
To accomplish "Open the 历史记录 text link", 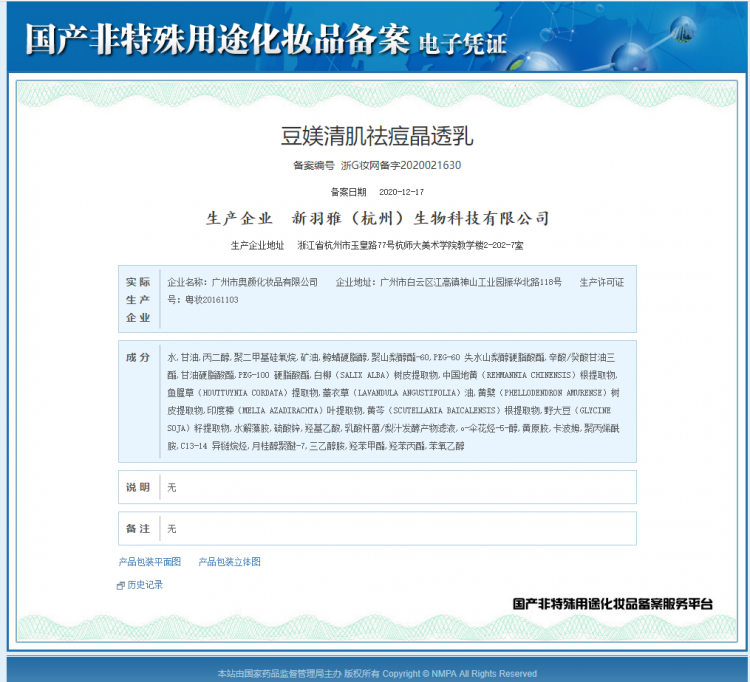I will (145, 585).
